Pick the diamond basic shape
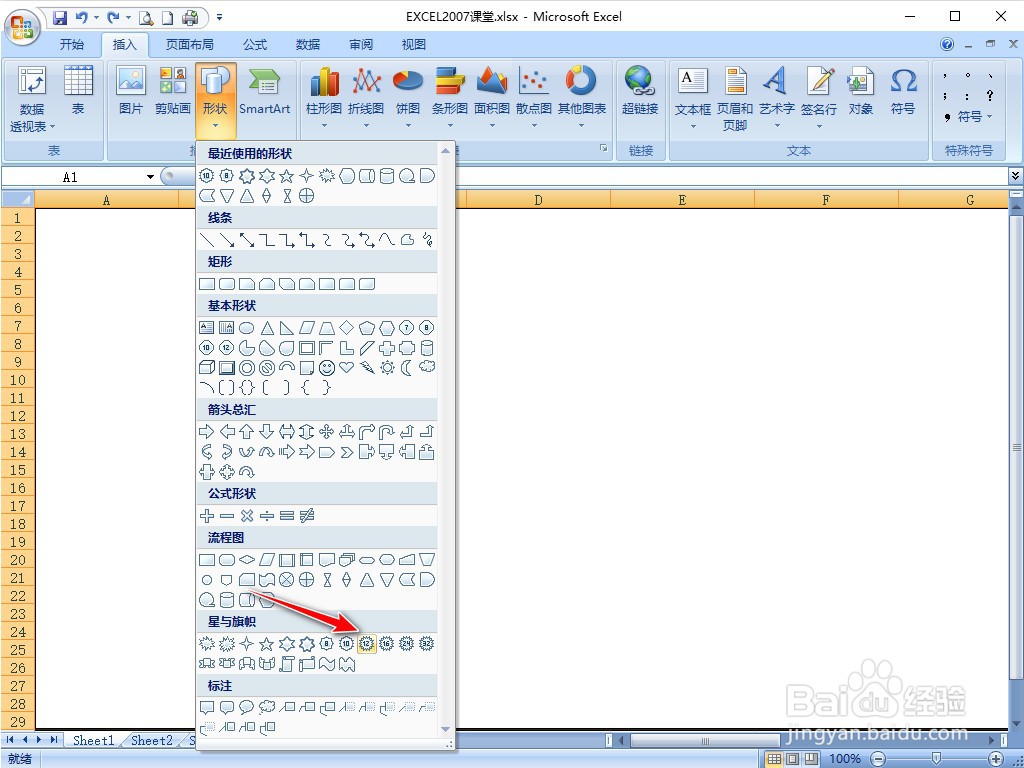The width and height of the screenshot is (1024, 768). point(347,327)
